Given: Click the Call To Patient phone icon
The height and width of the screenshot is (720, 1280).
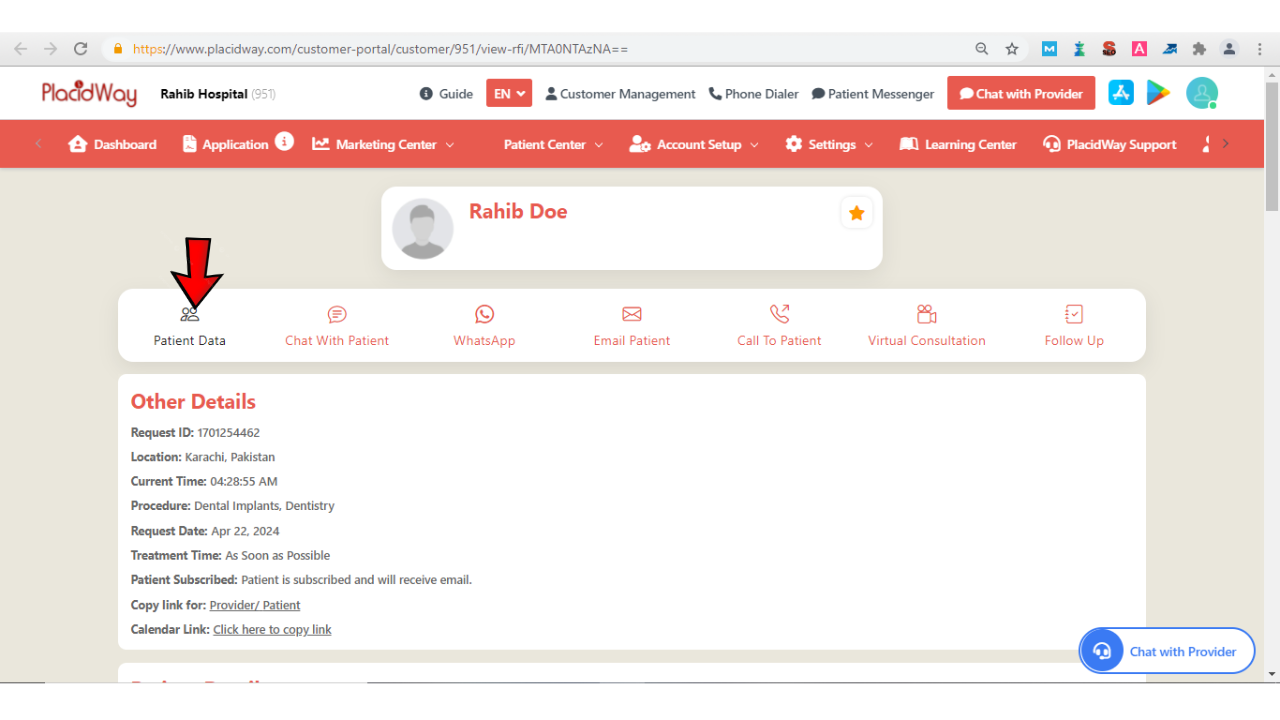Looking at the screenshot, I should (779, 315).
